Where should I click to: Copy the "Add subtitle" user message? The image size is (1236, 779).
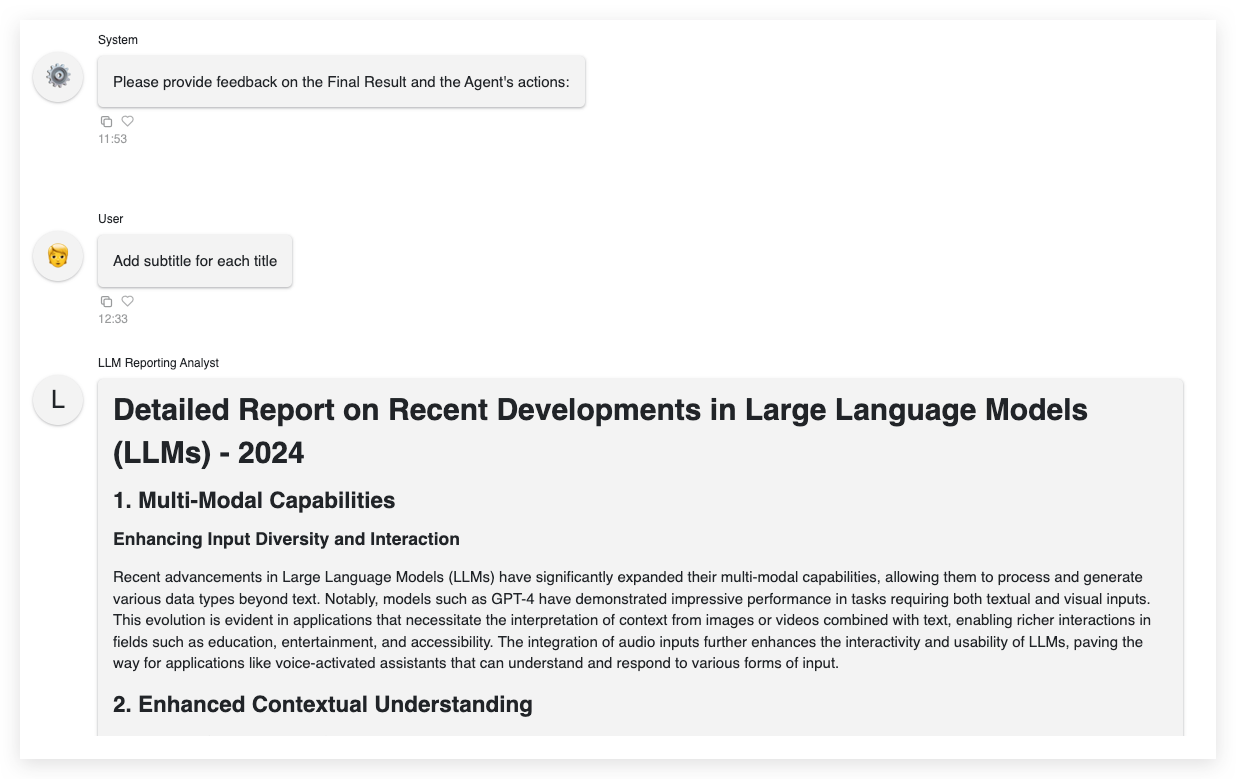pyautogui.click(x=105, y=300)
